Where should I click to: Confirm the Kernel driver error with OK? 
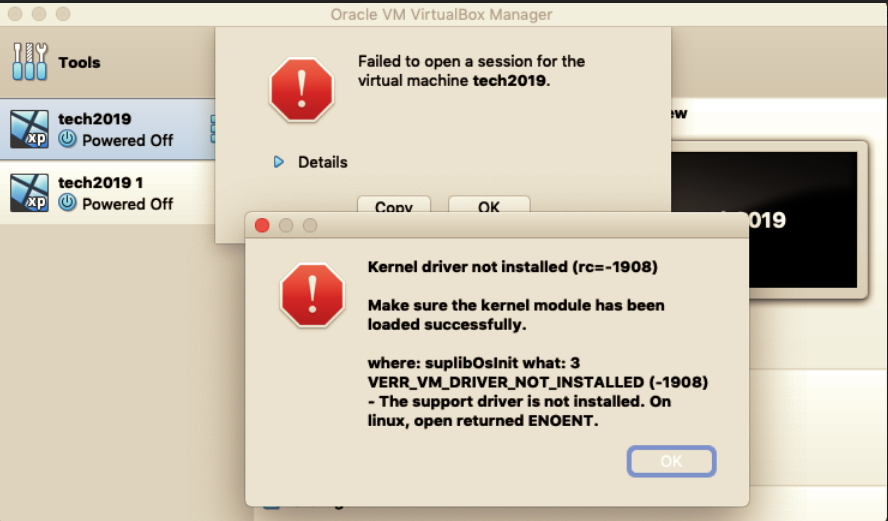point(671,461)
